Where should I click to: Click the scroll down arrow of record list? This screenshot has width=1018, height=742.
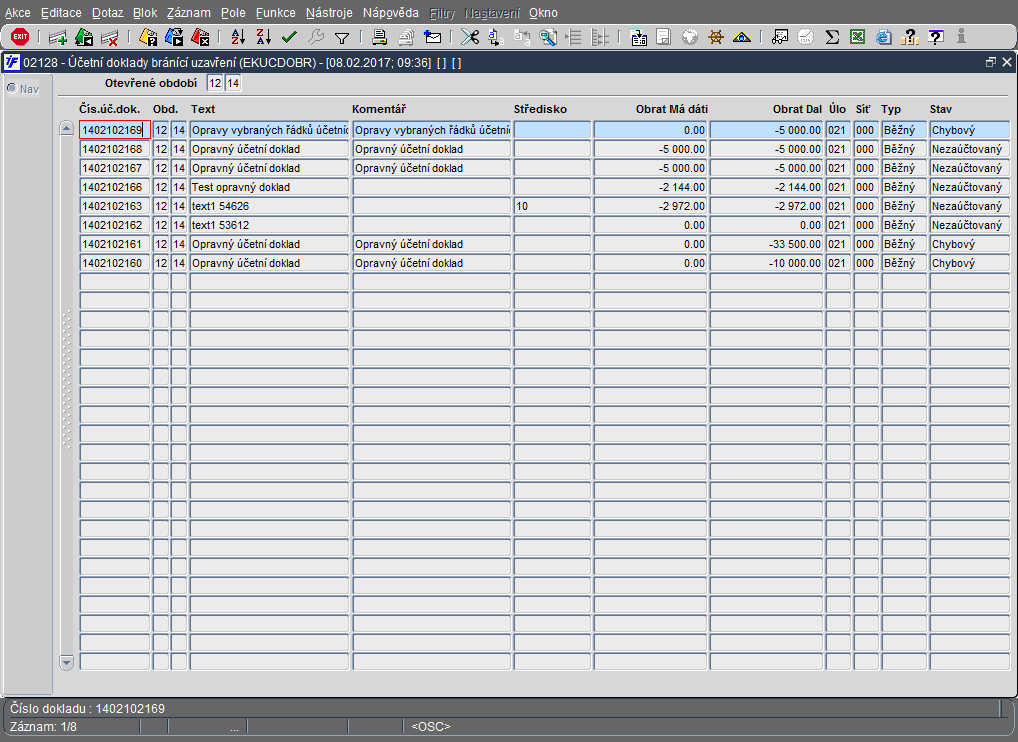66,662
